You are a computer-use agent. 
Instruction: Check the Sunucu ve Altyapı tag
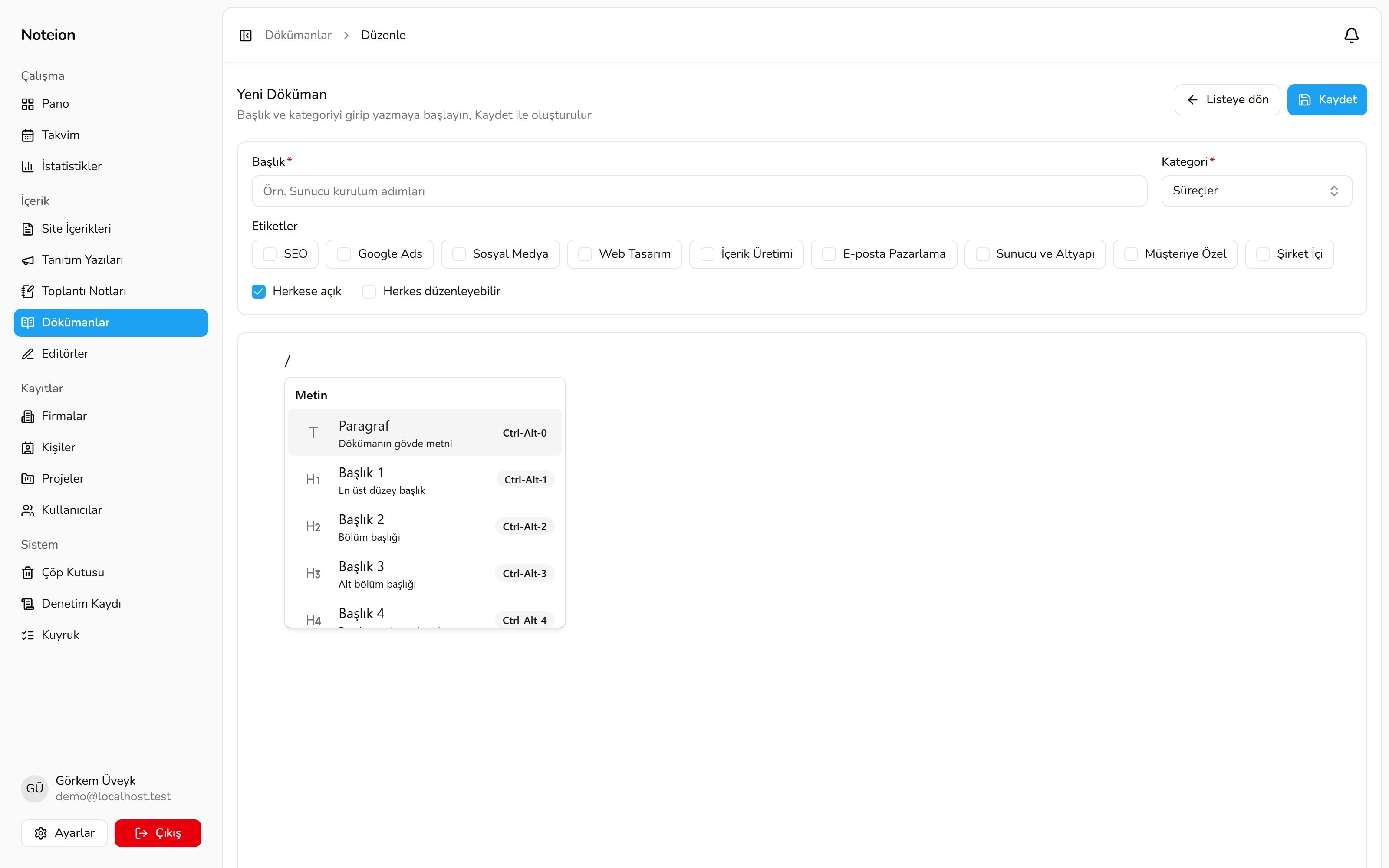[983, 254]
